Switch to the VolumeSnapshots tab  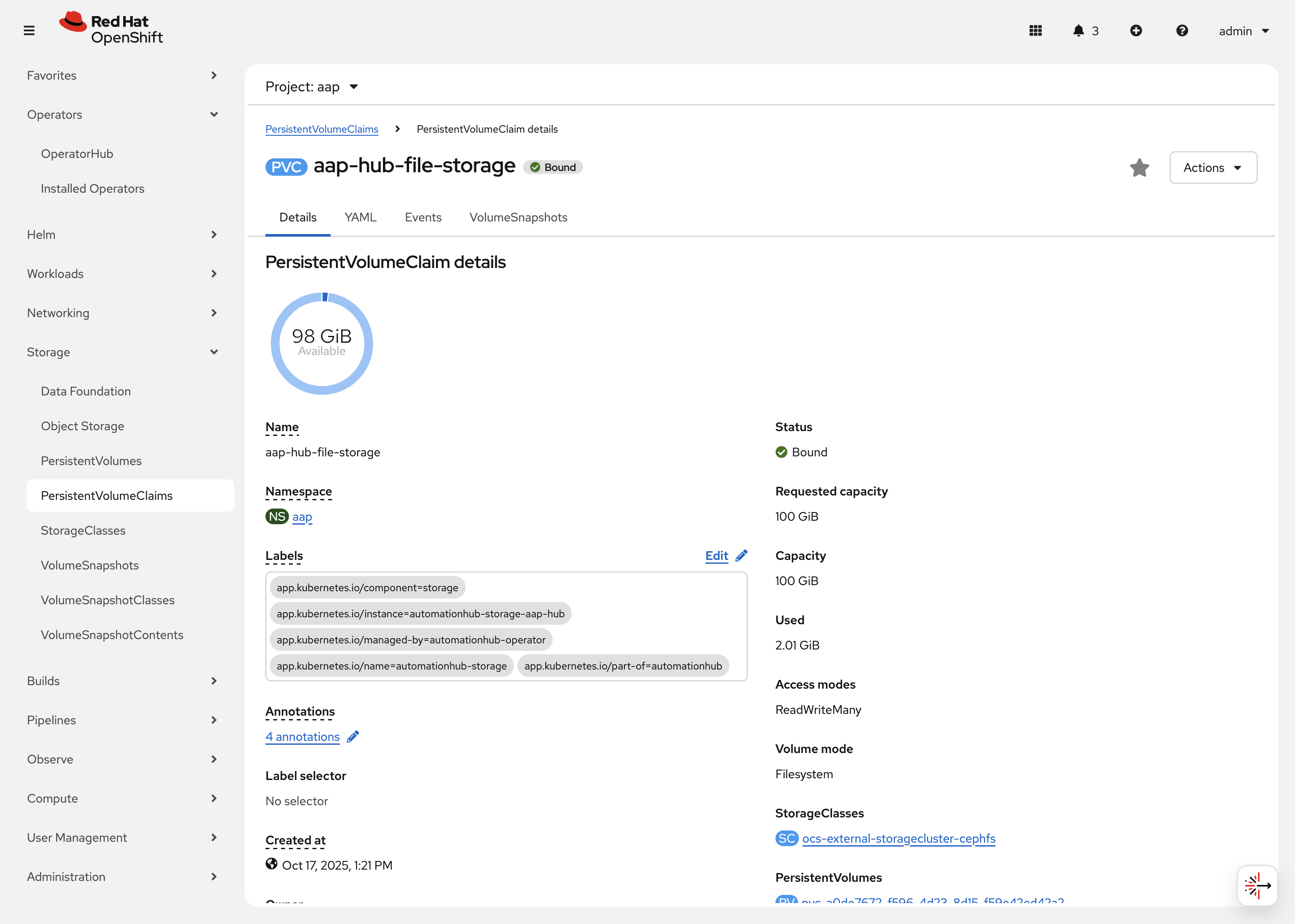(x=518, y=218)
